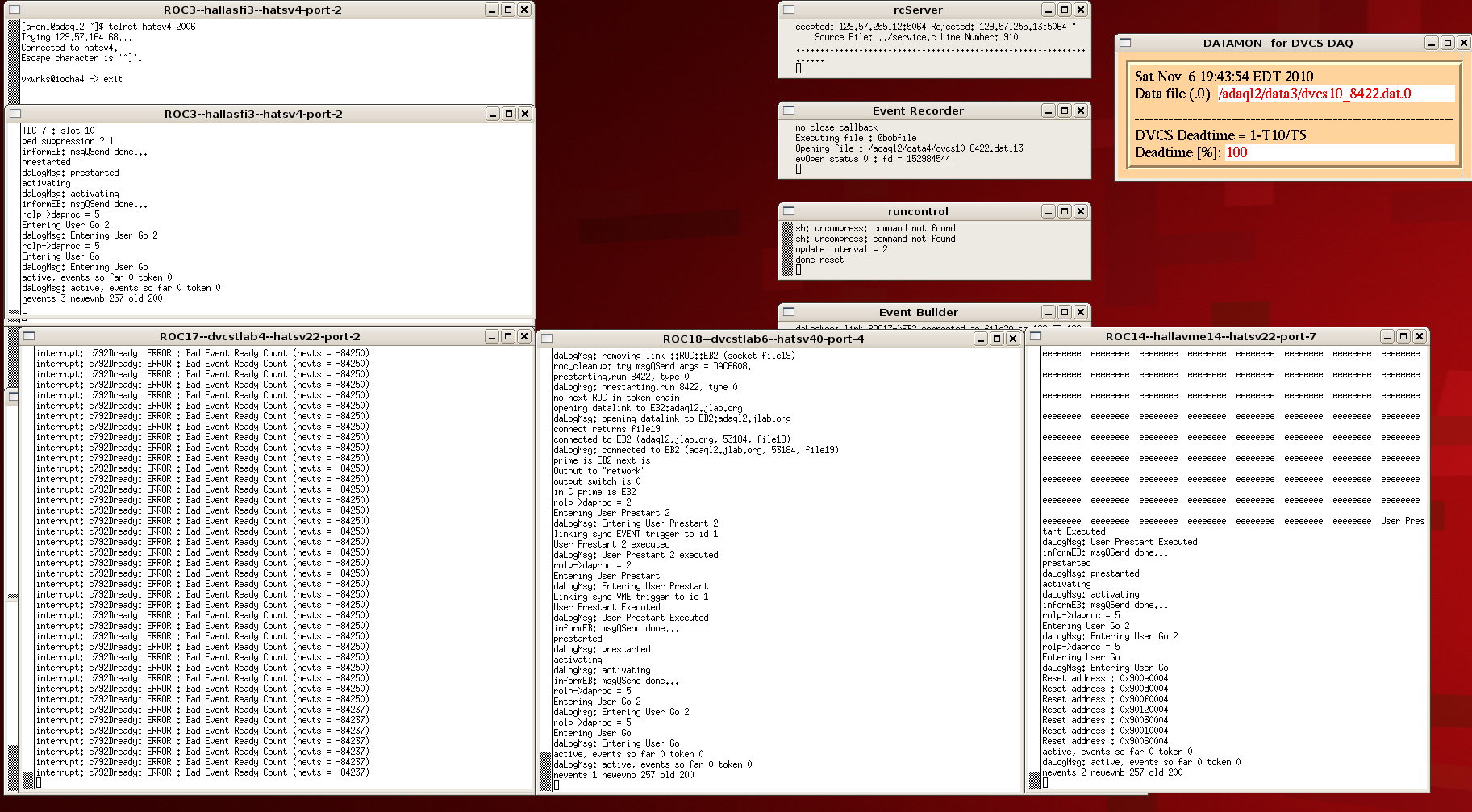This screenshot has height=812, width=1472.
Task: Maximize the ROC18--dvcstlab6 window
Action: coord(997,339)
